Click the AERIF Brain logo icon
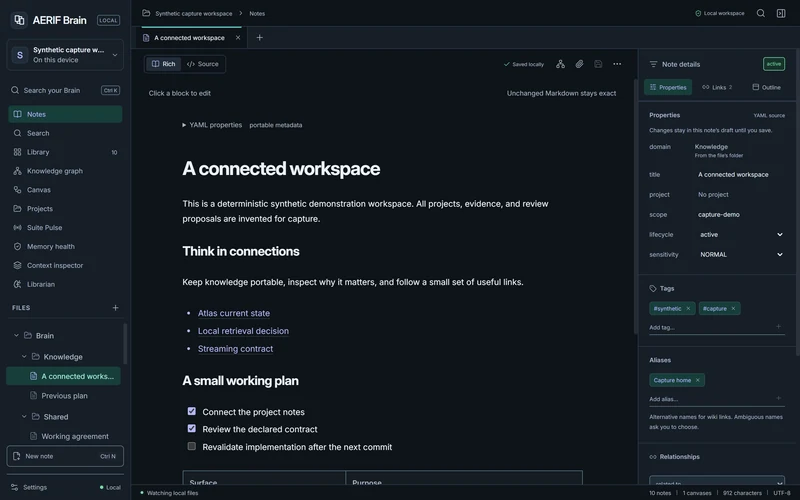The width and height of the screenshot is (800, 500). coord(19,20)
